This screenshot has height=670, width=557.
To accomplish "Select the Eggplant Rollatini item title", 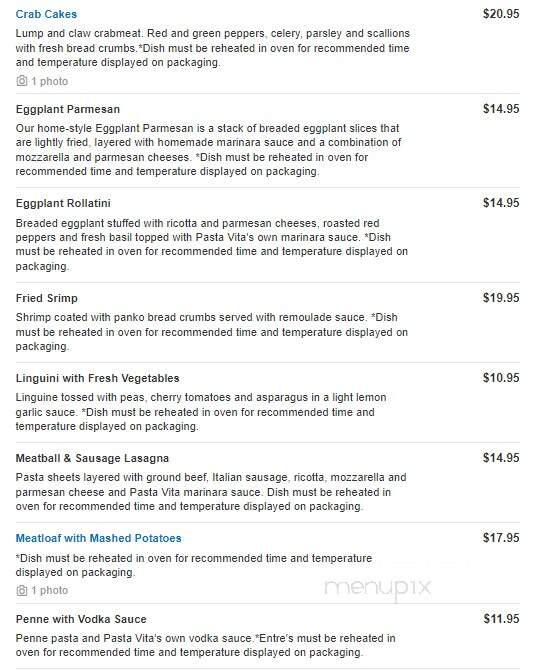I will click(63, 203).
